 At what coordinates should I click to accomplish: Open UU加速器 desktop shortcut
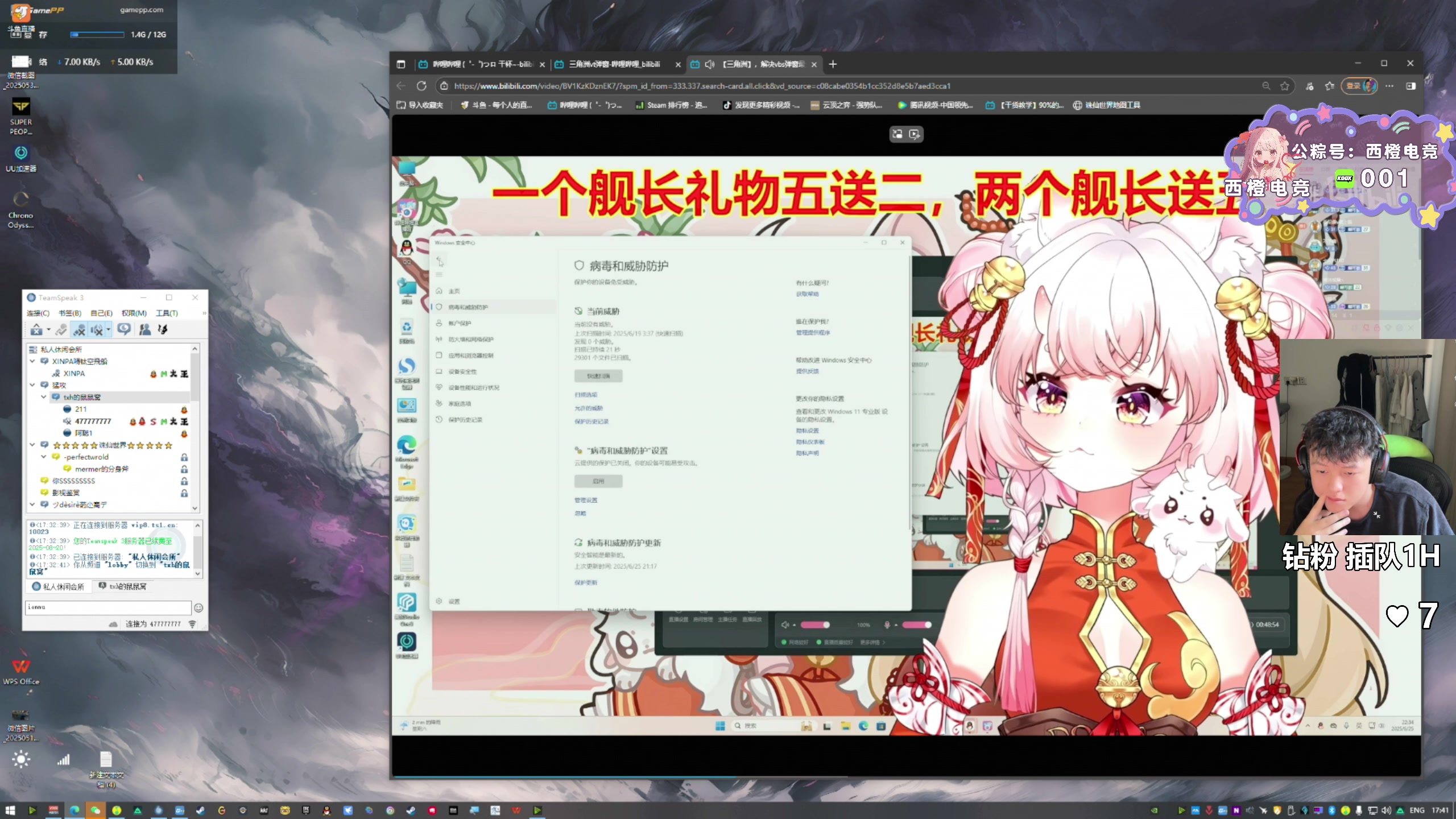pos(21,159)
